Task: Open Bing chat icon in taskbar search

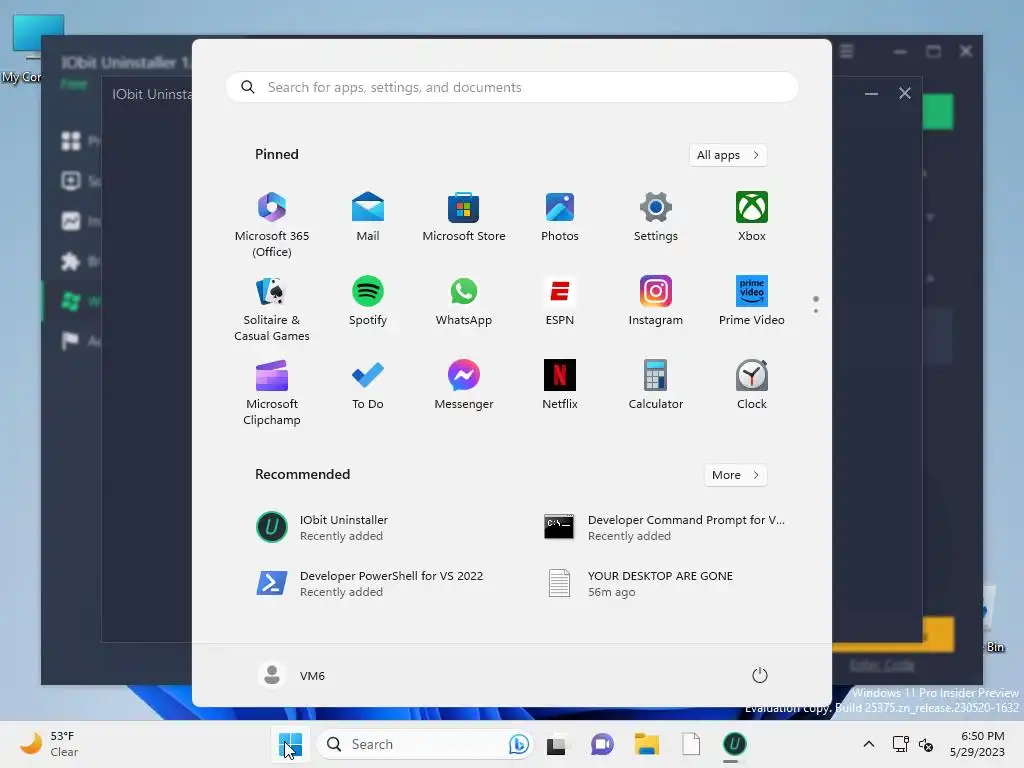Action: pyautogui.click(x=519, y=744)
